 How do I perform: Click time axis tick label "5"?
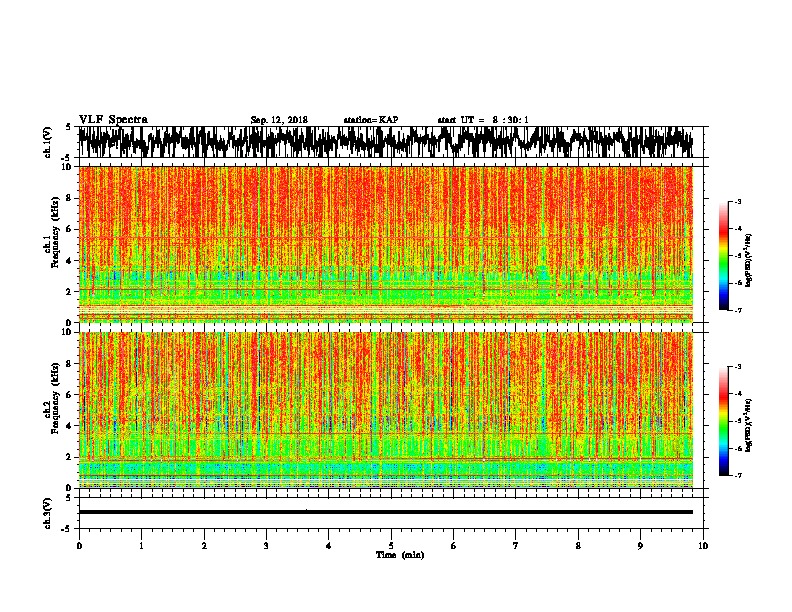pos(391,546)
